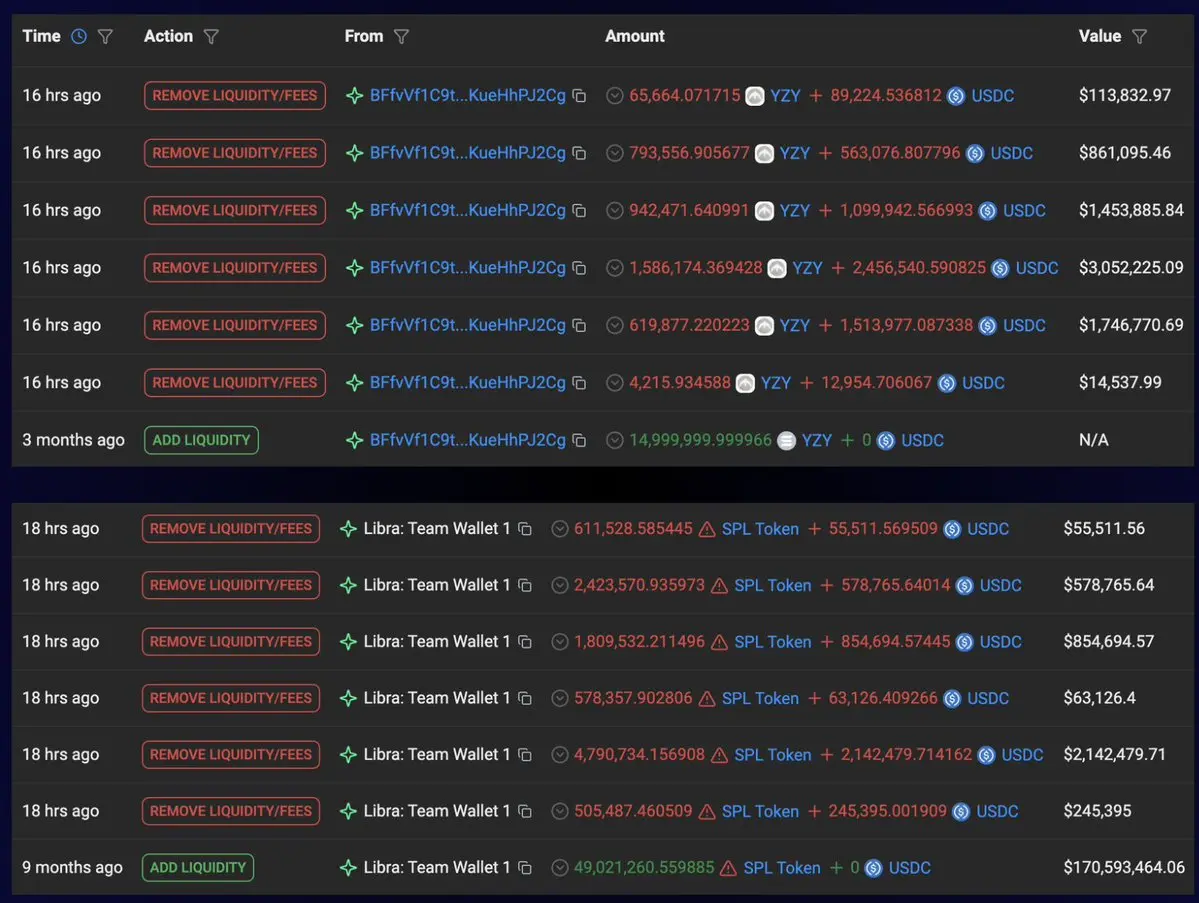This screenshot has height=903, width=1199.
Task: Expand amount details for 49,021,260.559885 SPL Token
Action: point(560,868)
